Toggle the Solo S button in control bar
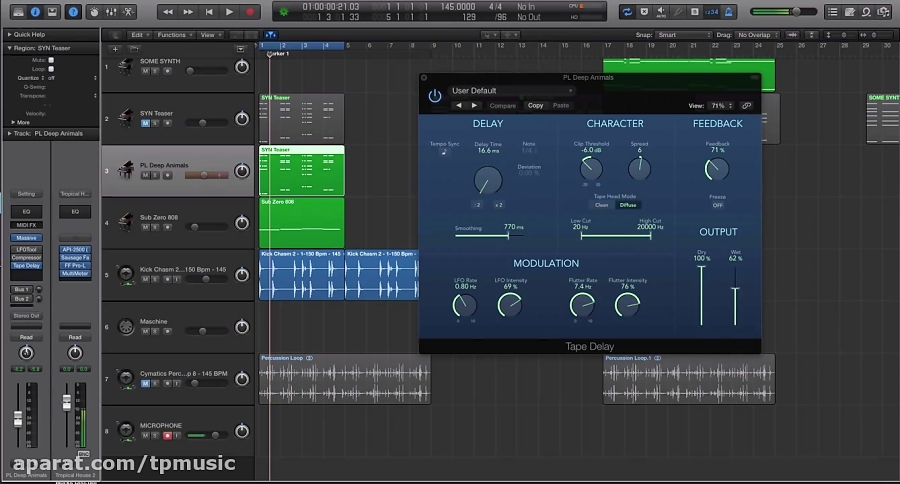The width and height of the screenshot is (900, 484). (695, 11)
